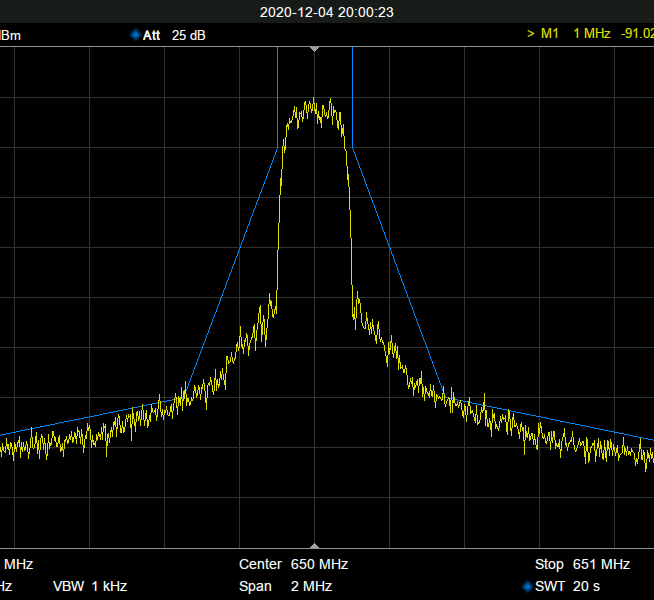The image size is (654, 600).
Task: Click the top center marker triangle
Action: point(314,49)
